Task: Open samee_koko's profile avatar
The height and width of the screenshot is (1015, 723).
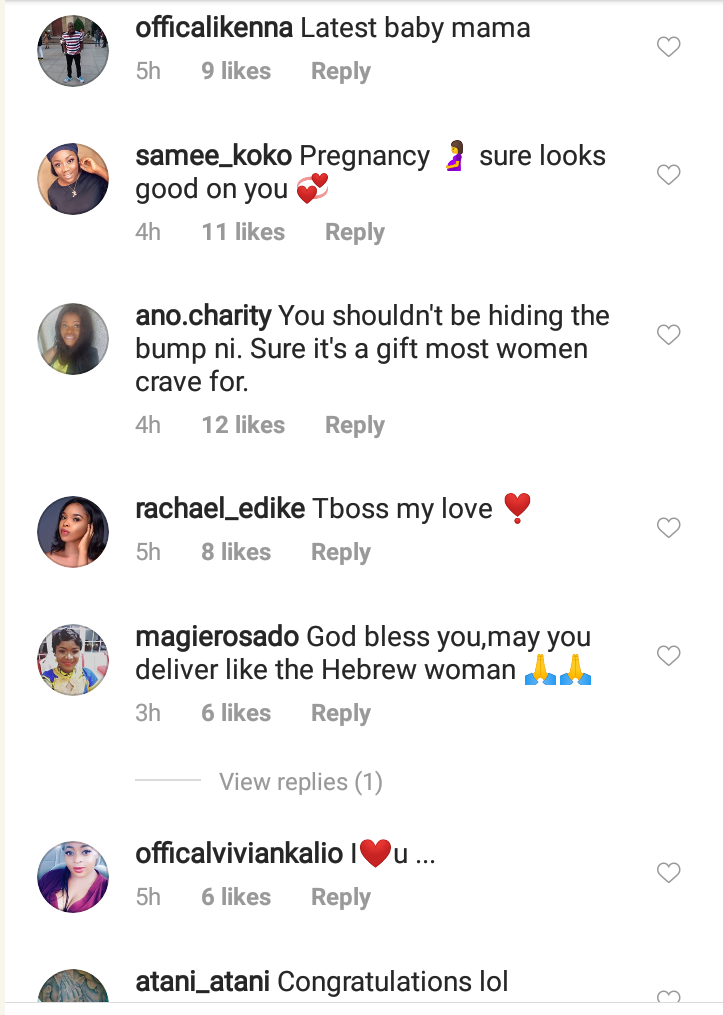Action: (73, 179)
